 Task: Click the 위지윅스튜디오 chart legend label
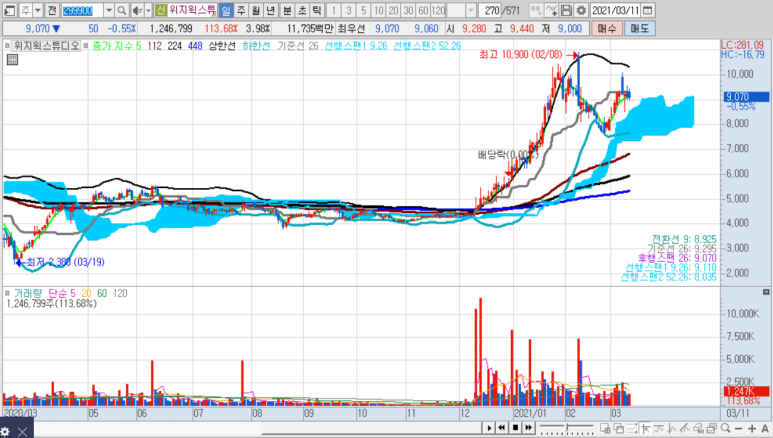pos(46,46)
